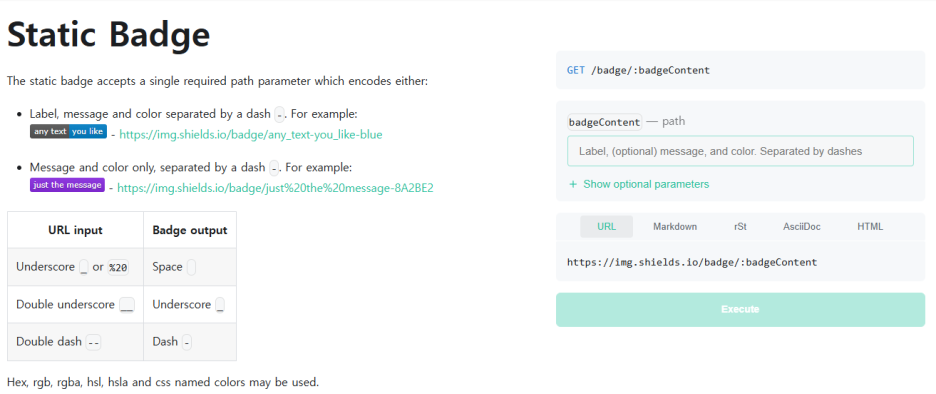Open the AsciiDoc tab
936x394 pixels.
[x=802, y=227]
